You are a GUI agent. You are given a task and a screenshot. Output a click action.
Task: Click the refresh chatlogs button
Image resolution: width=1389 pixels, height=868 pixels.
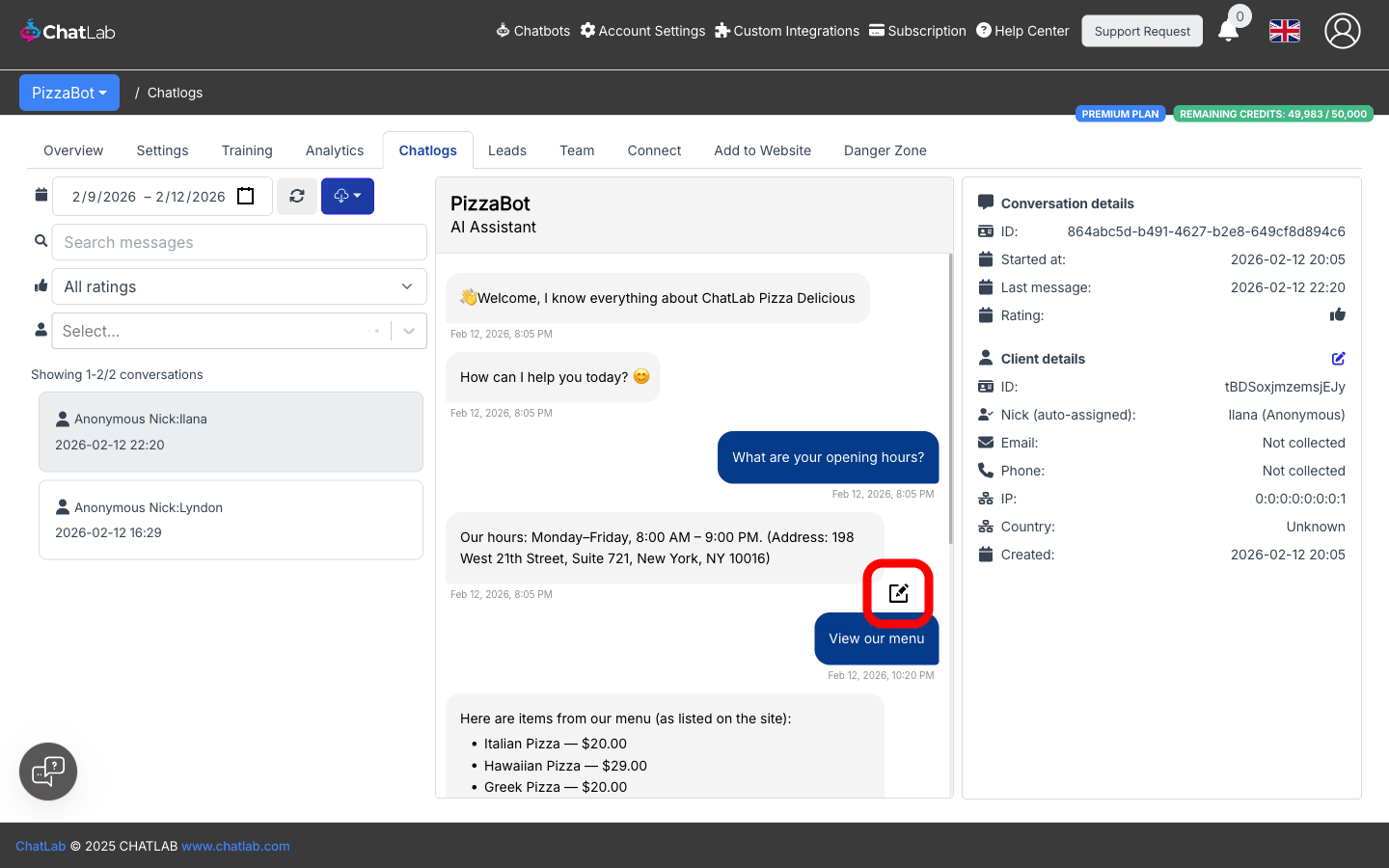297,196
